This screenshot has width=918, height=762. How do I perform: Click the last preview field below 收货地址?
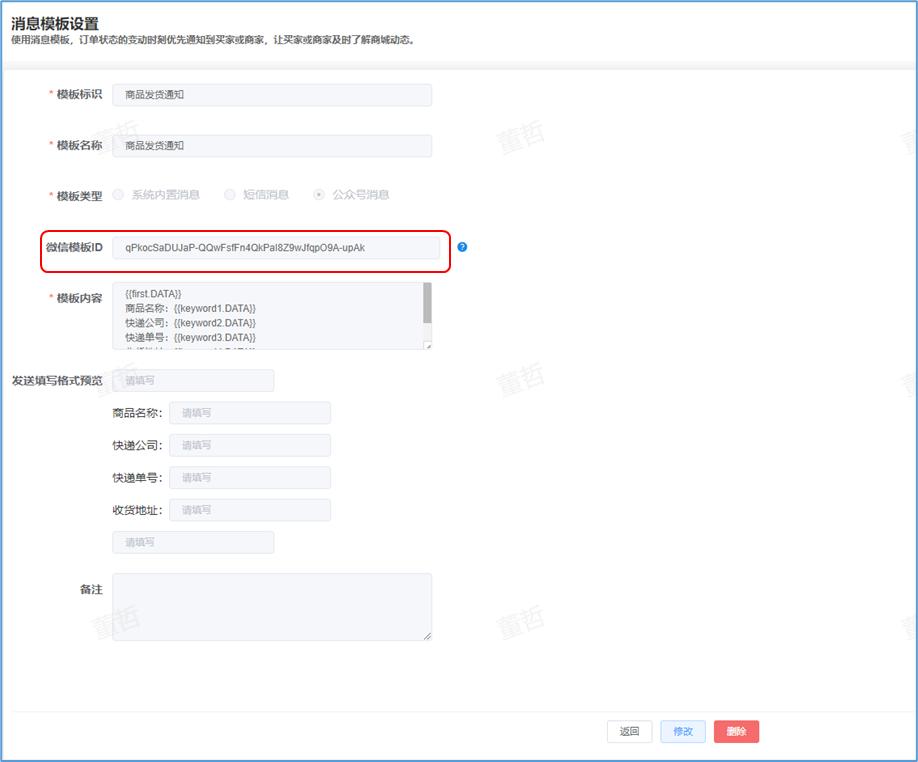tap(193, 543)
